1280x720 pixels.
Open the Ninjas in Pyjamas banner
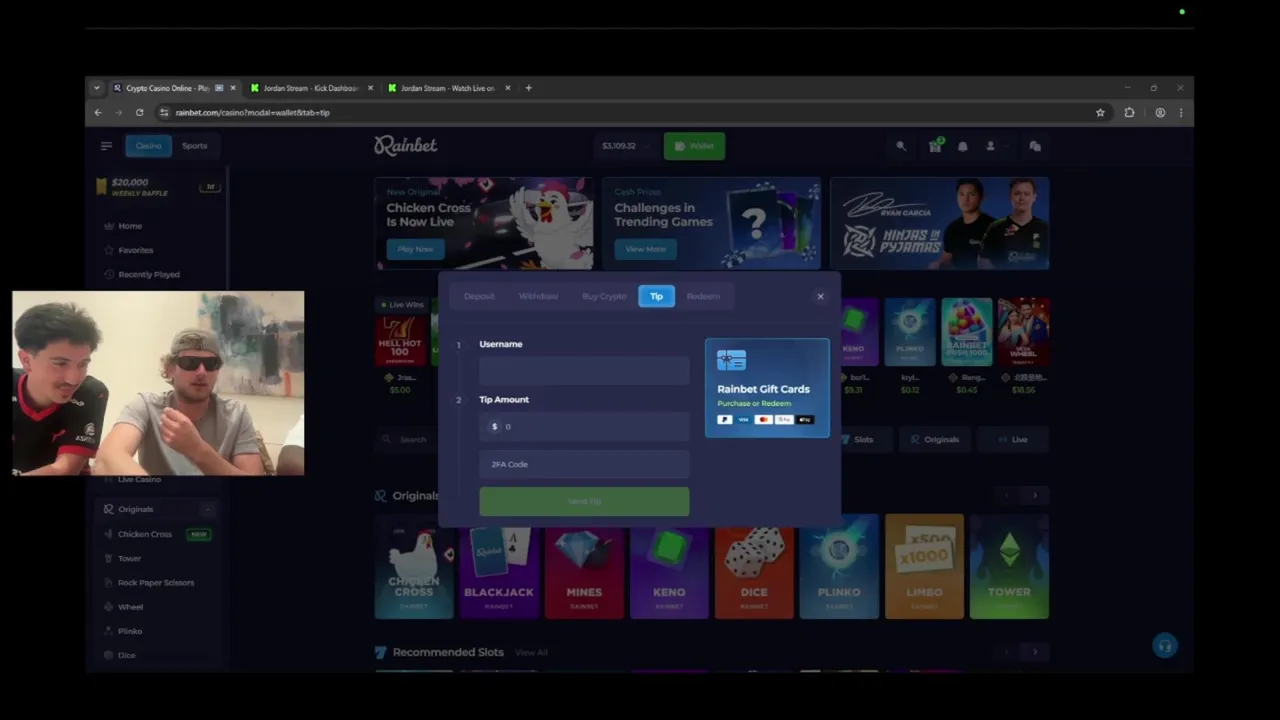click(939, 223)
